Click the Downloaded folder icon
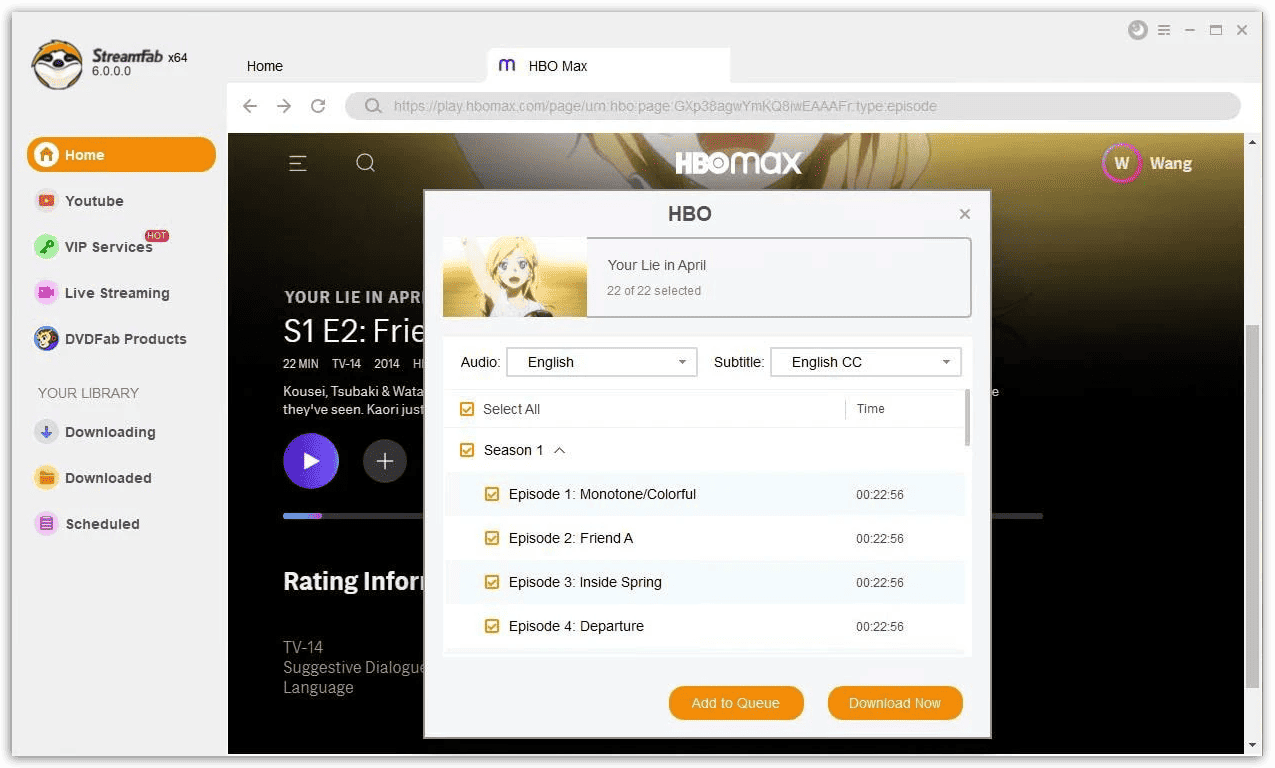The height and width of the screenshot is (768, 1275). pyautogui.click(x=46, y=478)
